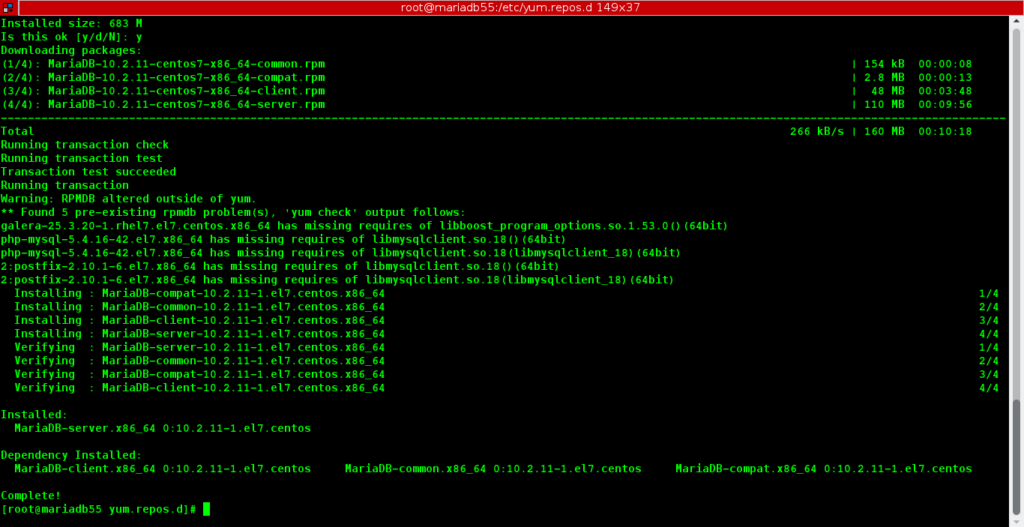Image resolution: width=1024 pixels, height=527 pixels.
Task: Click 'MariaDB-server.x86_64 0:10.2.11-1.el7.centos' entry
Action: coord(163,428)
